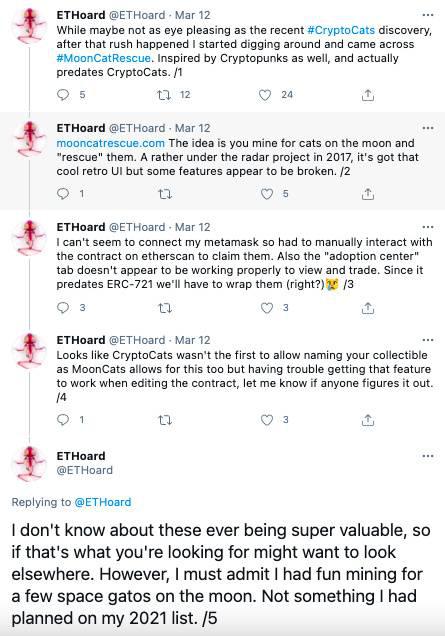Visit the mooncatrescue.com link
This screenshot has height=636, width=445.
(x=111, y=143)
